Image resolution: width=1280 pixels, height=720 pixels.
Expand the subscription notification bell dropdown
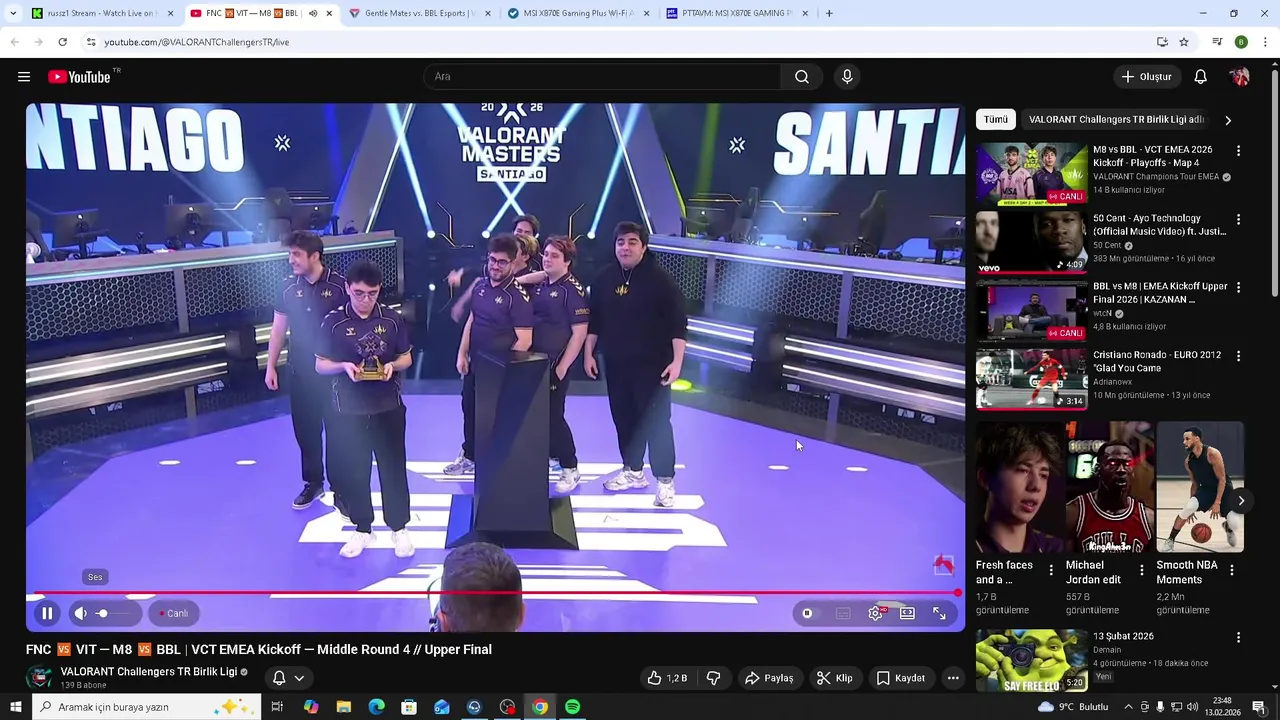[x=288, y=678]
